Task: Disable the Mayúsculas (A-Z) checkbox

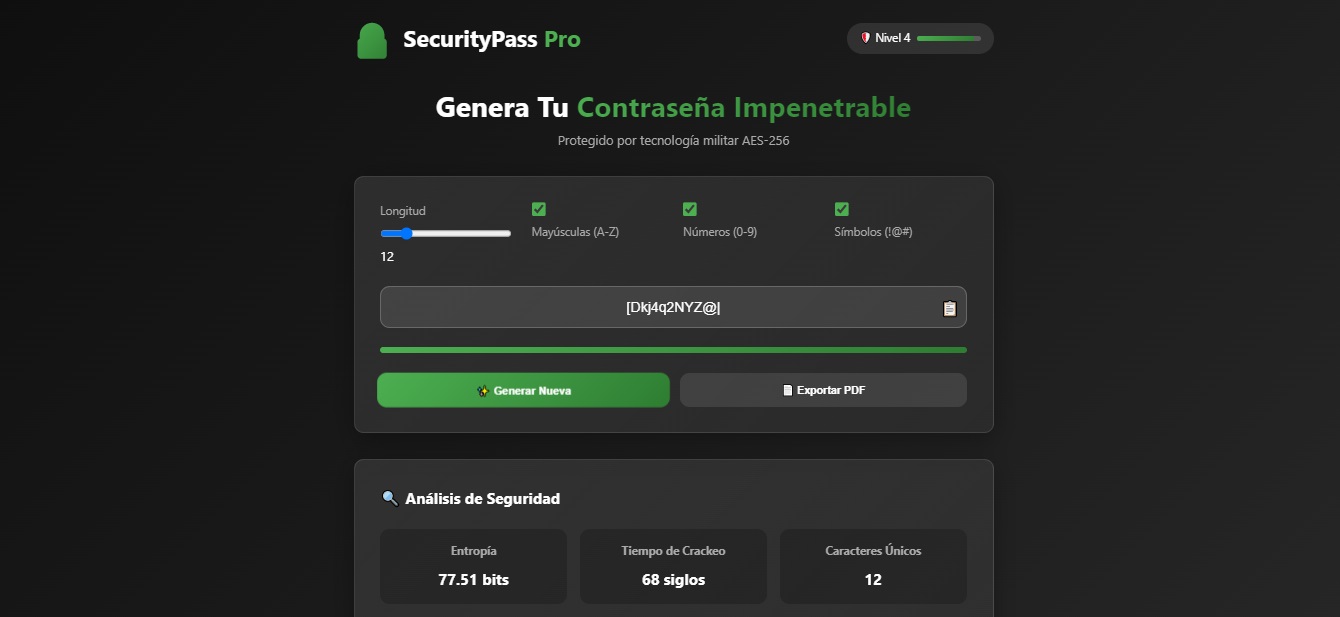Action: click(538, 209)
